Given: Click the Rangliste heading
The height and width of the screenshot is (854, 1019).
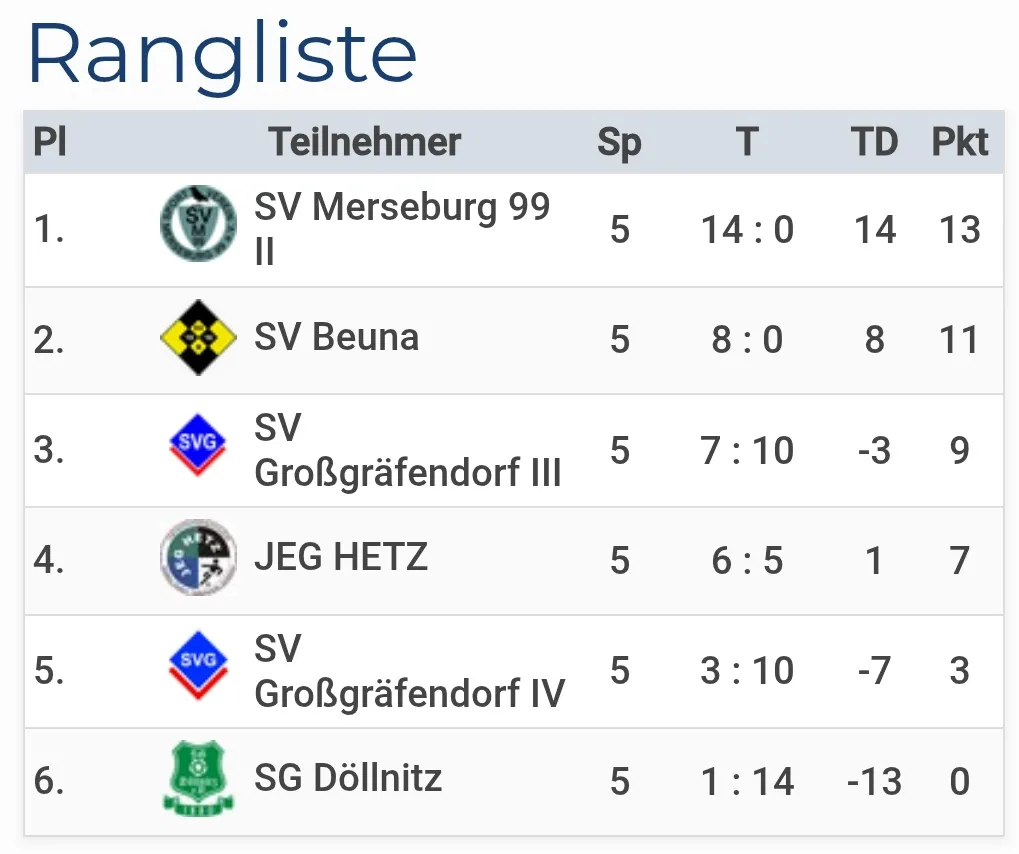Looking at the screenshot, I should point(222,54).
